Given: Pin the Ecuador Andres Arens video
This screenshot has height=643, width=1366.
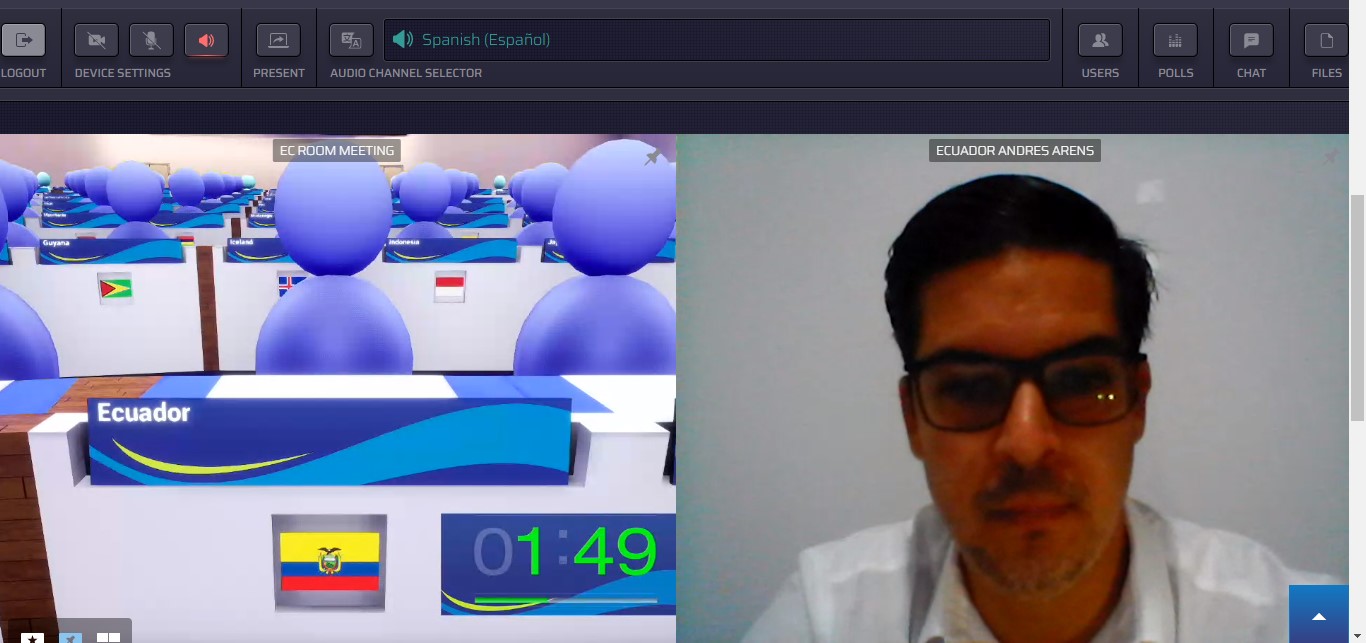Looking at the screenshot, I should pyautogui.click(x=1330, y=157).
